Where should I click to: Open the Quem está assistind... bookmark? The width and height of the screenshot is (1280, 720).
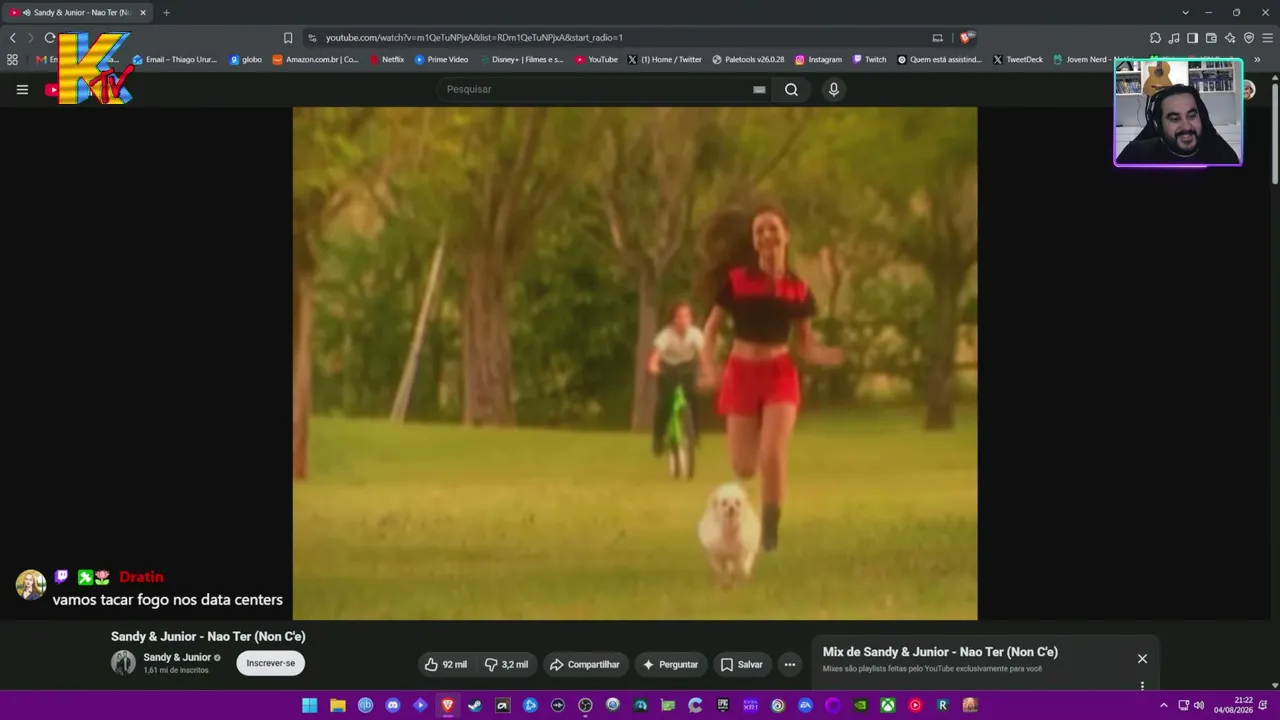point(940,60)
